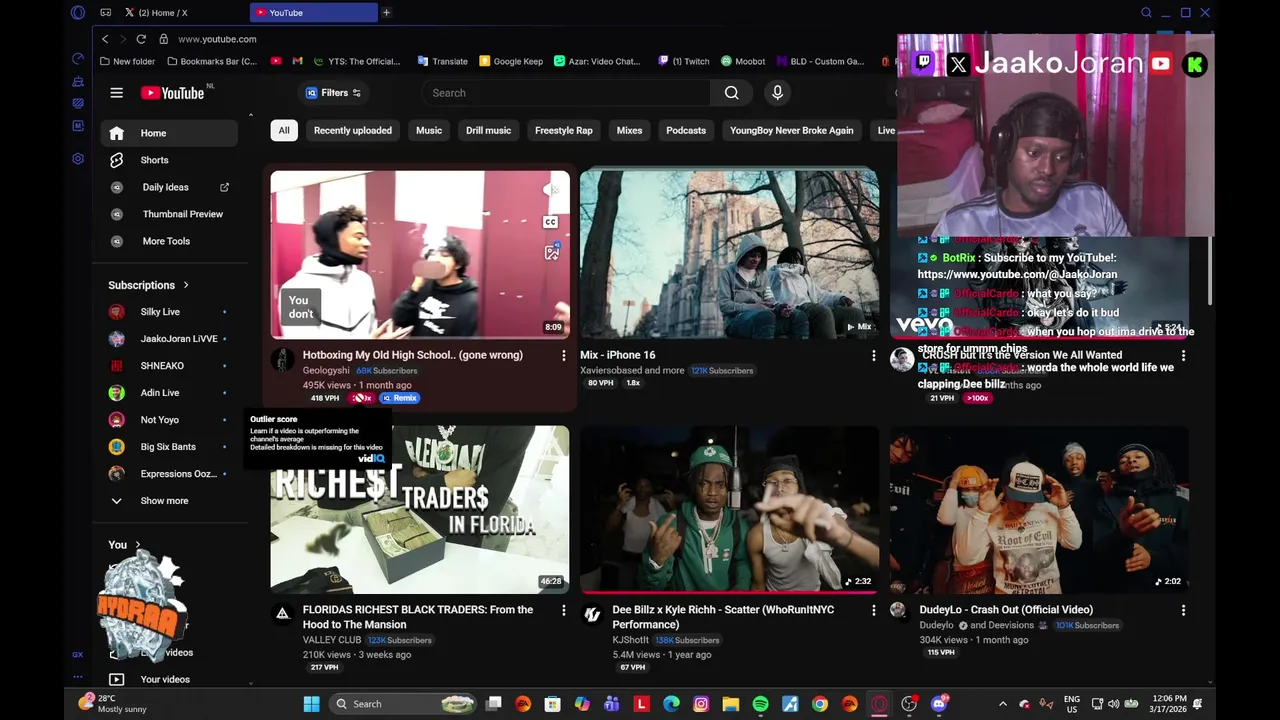Select the YouTube browser tab
The height and width of the screenshot is (720, 1280).
pyautogui.click(x=313, y=12)
